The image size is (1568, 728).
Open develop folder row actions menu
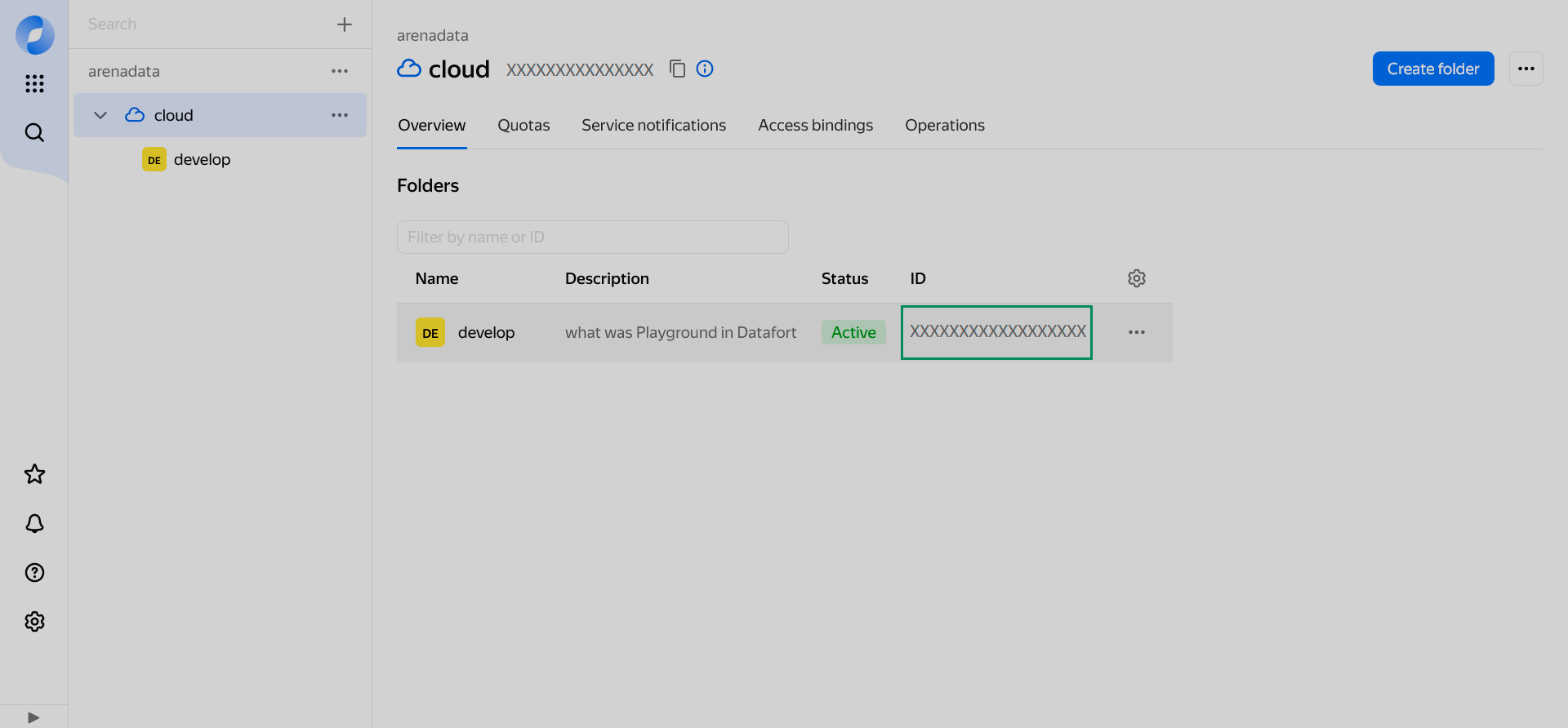[x=1137, y=332]
